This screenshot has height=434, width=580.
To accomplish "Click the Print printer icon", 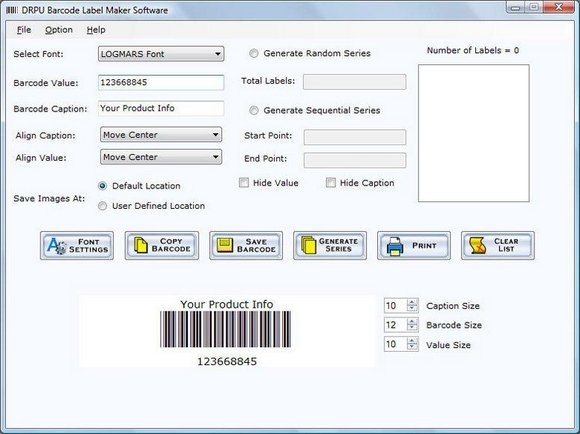I will (x=395, y=246).
